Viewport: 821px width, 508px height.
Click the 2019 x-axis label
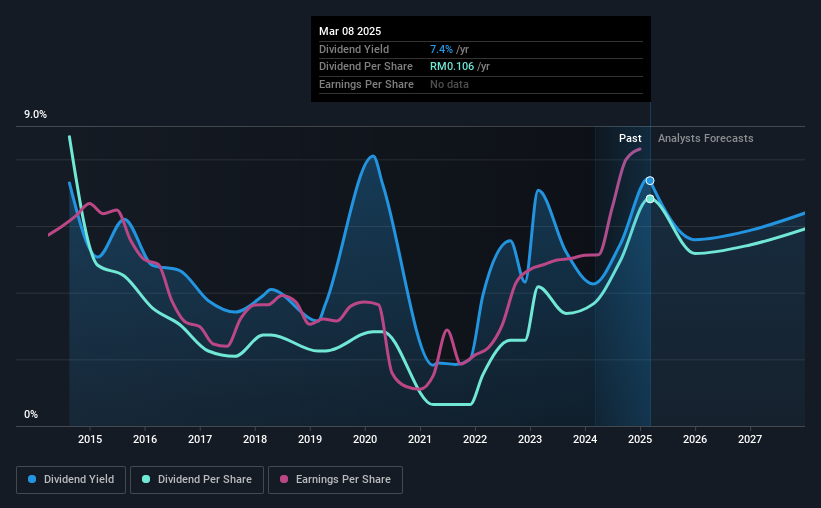pyautogui.click(x=310, y=439)
